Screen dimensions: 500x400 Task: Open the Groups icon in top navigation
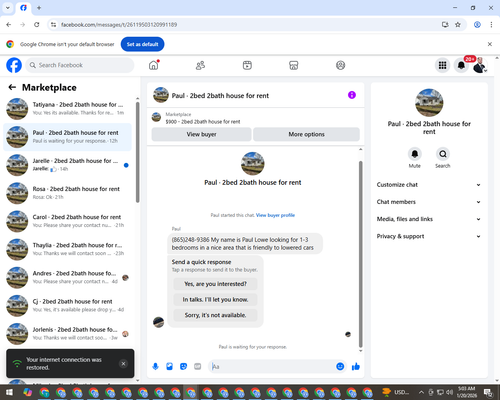(340, 65)
